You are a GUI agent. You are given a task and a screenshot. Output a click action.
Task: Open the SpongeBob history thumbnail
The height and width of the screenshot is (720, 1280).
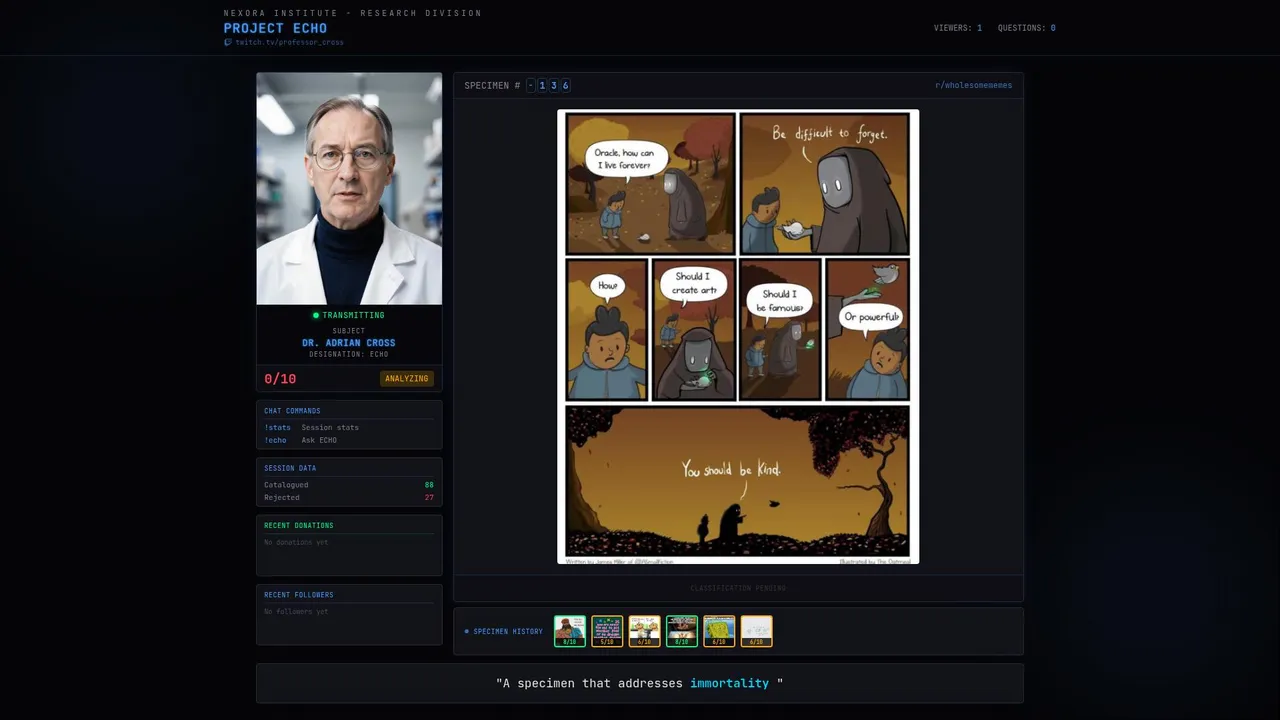[x=719, y=631]
